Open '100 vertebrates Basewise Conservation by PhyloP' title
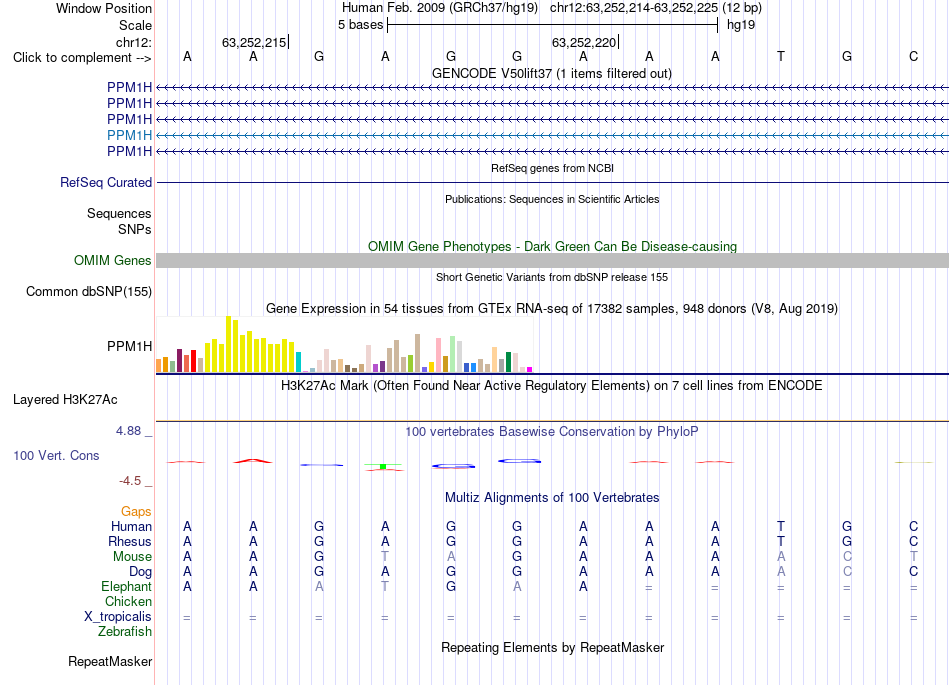 551,432
